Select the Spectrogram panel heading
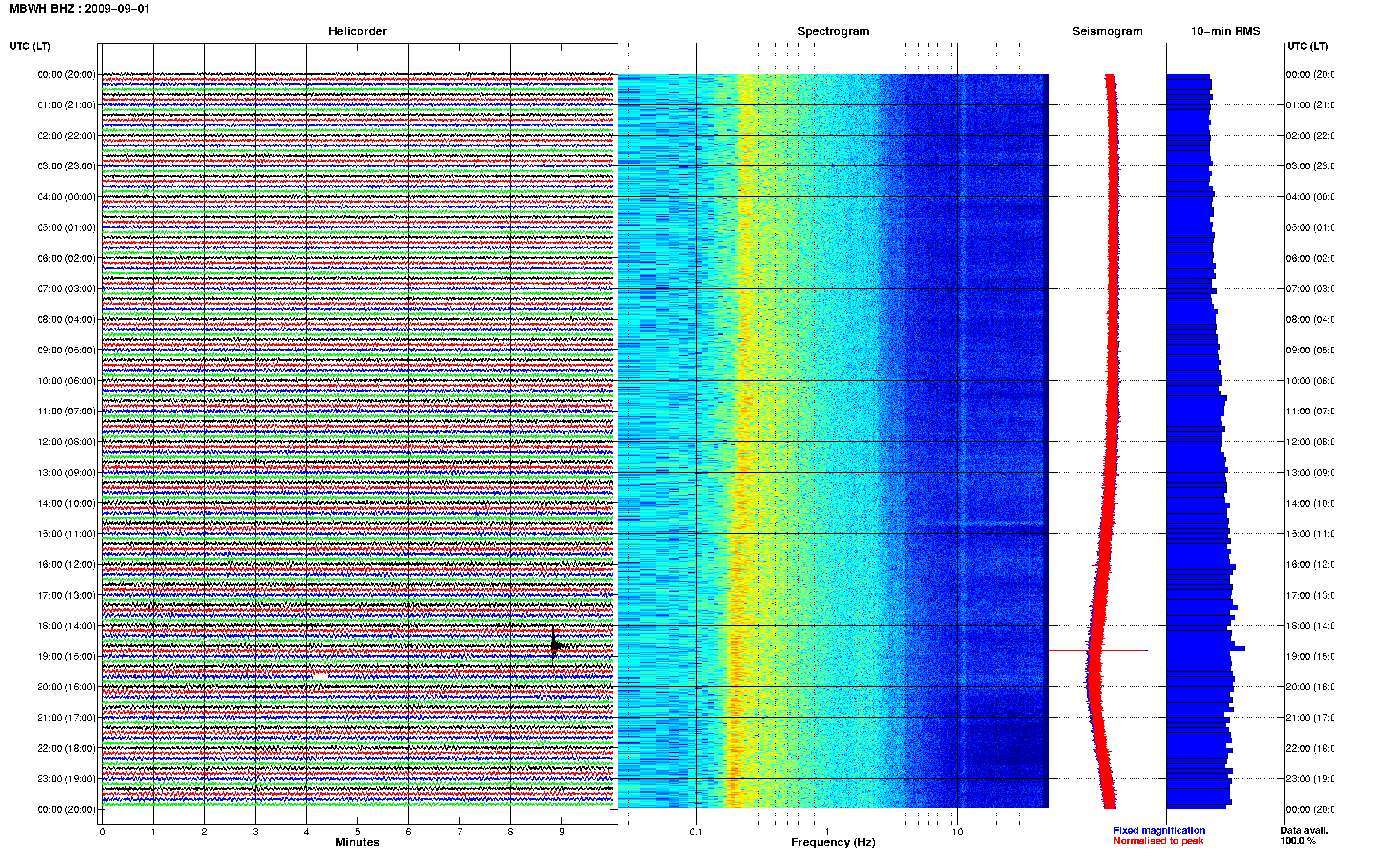The image size is (1389, 868). coord(833,31)
